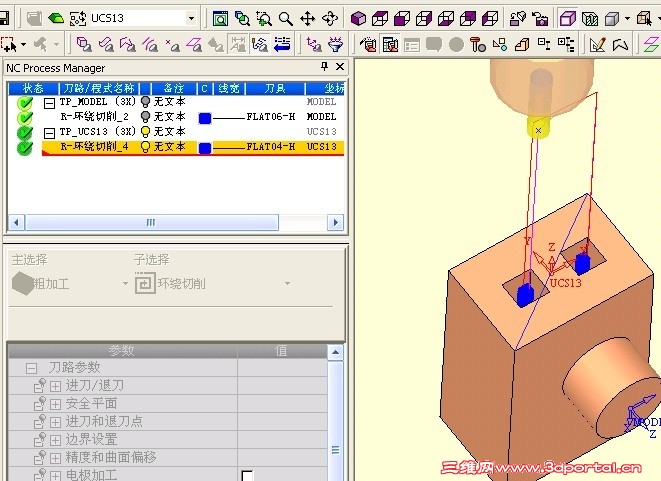
Task: Toggle status checkmark of TP_UCS13 row
Action: [x=25, y=132]
